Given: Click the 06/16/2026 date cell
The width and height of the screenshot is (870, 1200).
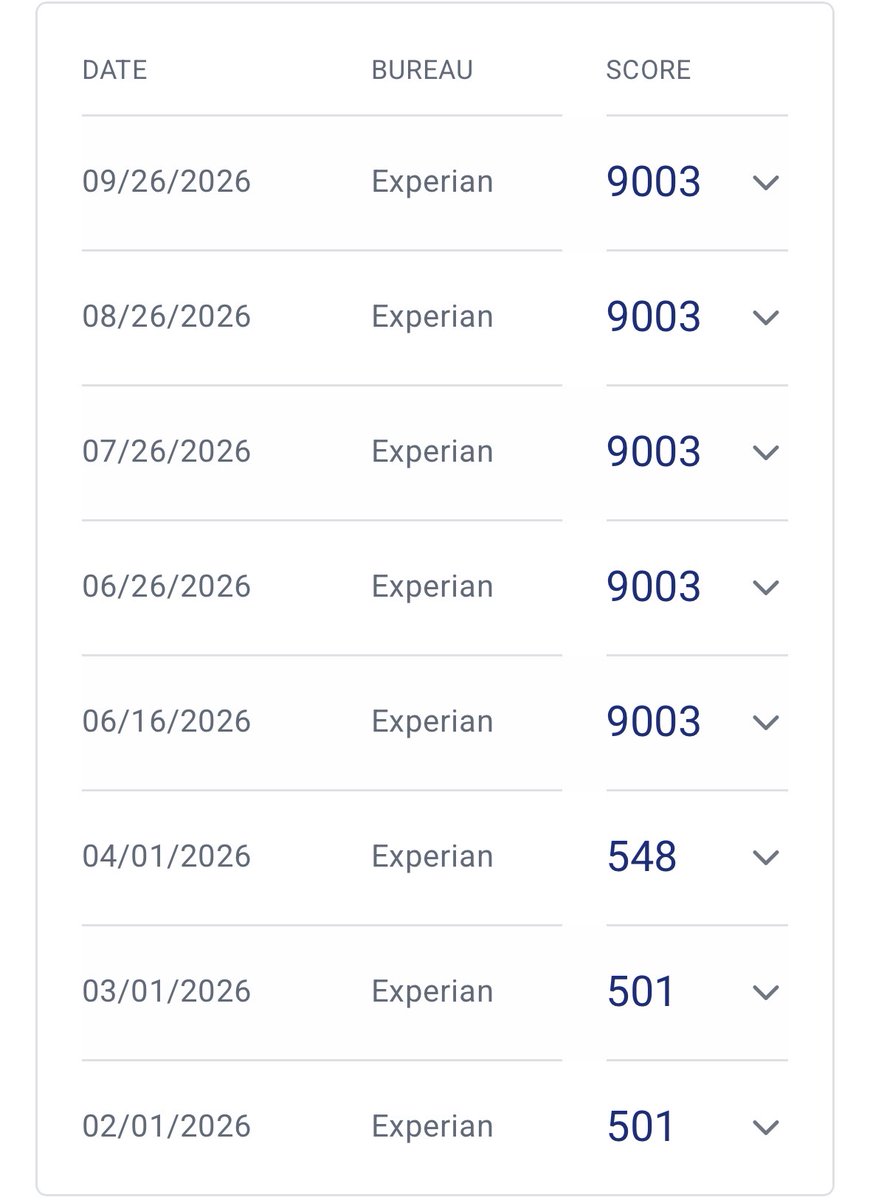Looking at the screenshot, I should click(x=166, y=721).
